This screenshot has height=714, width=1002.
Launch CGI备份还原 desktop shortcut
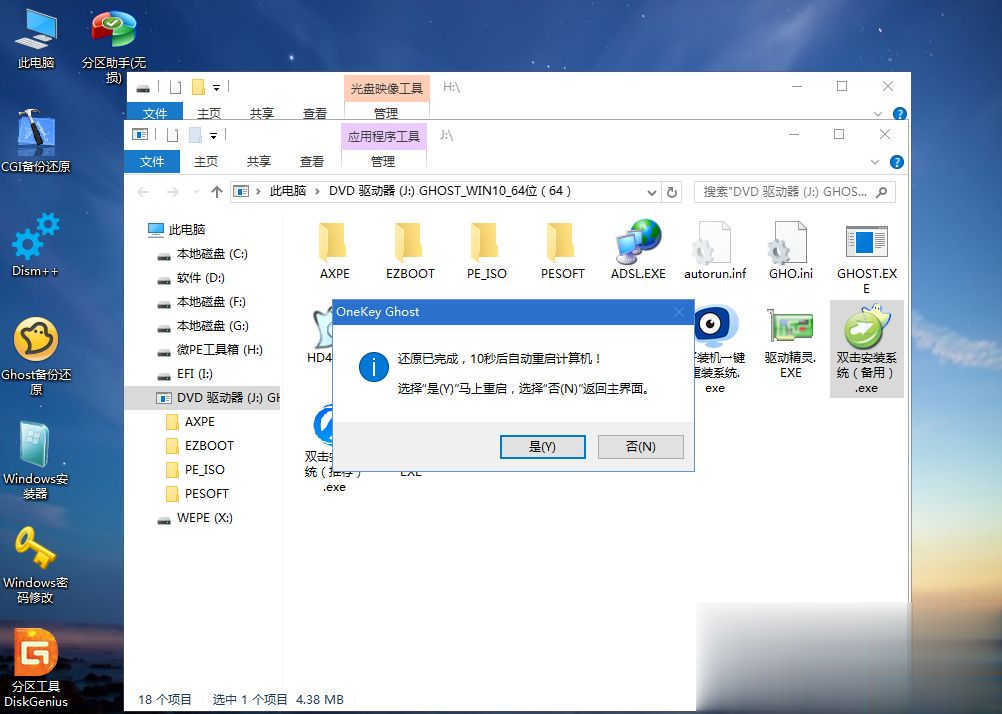point(36,141)
